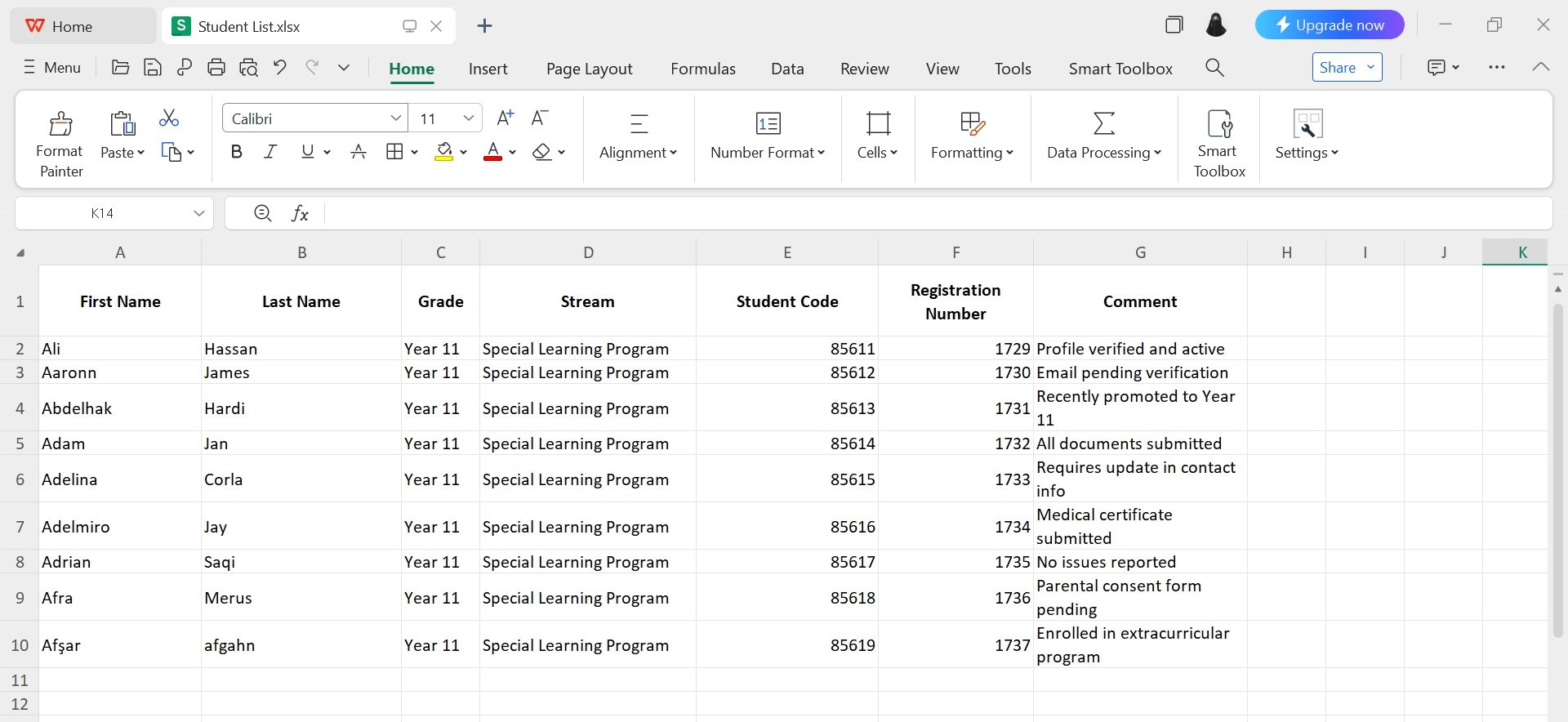Increase font size with A+ icon
This screenshot has height=722, width=1568.
(506, 118)
